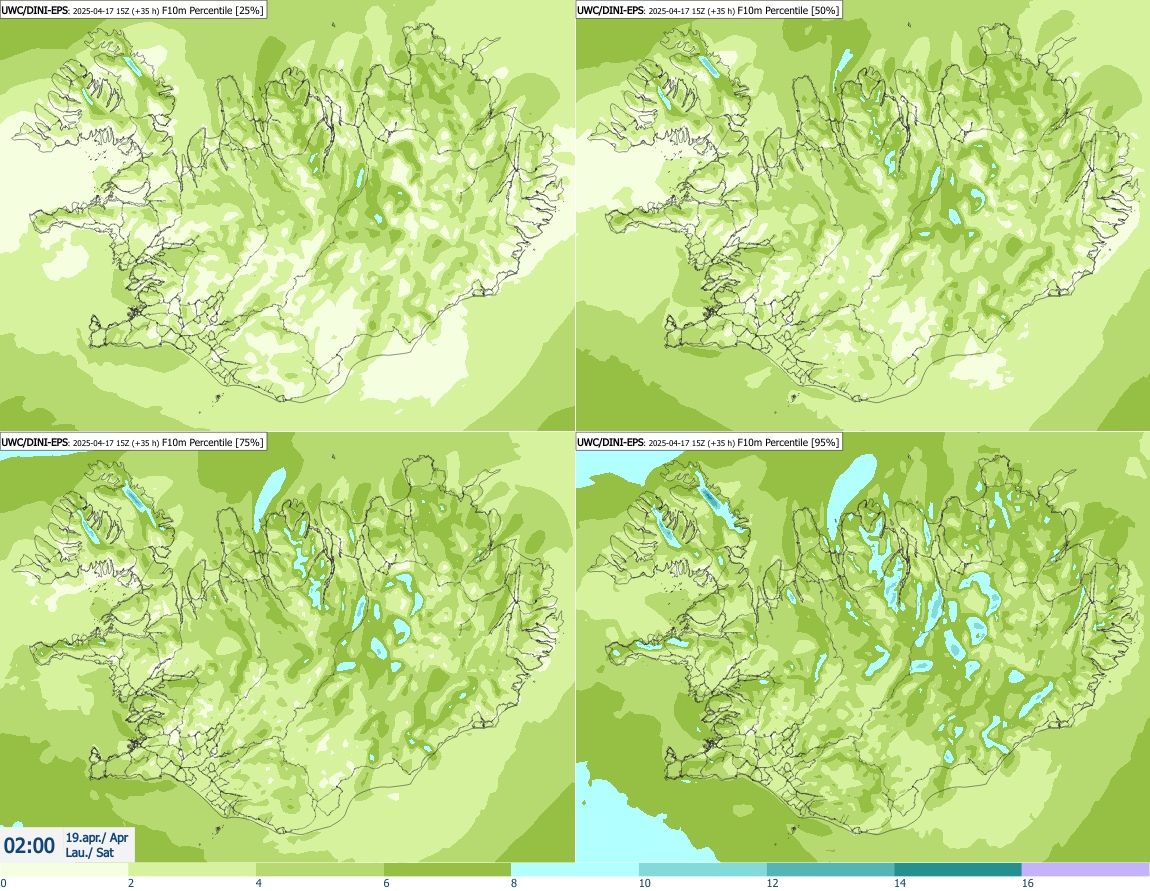Viewport: 1150px width, 891px height.
Task: Click the legend value 0
Action: pos(4,883)
